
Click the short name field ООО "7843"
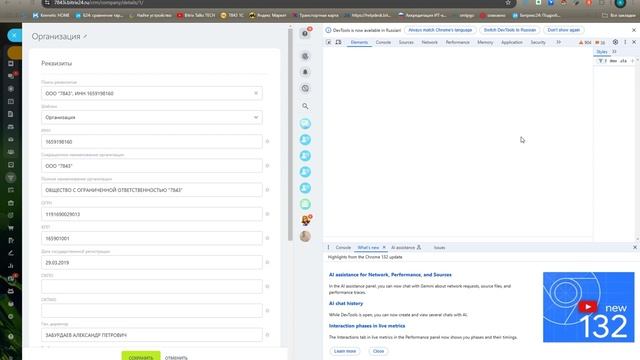tap(152, 166)
